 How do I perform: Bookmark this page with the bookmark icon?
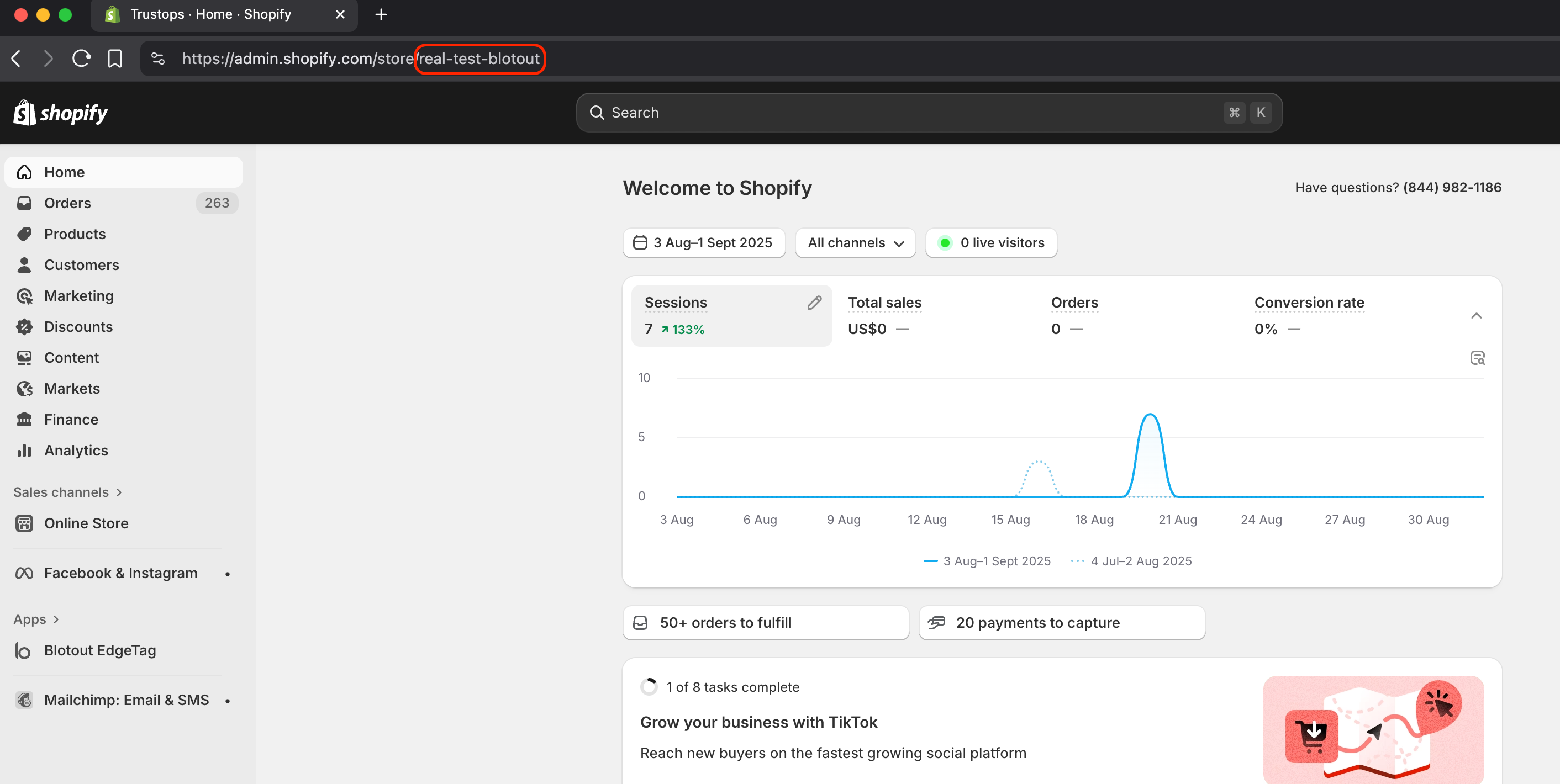(x=114, y=59)
